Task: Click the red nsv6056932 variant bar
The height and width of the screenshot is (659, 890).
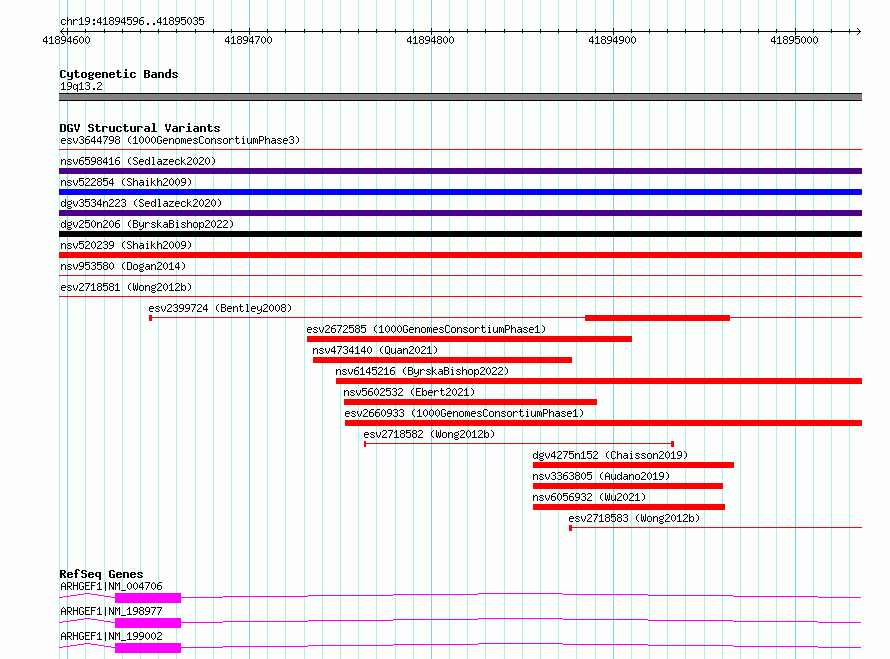Action: (x=629, y=507)
